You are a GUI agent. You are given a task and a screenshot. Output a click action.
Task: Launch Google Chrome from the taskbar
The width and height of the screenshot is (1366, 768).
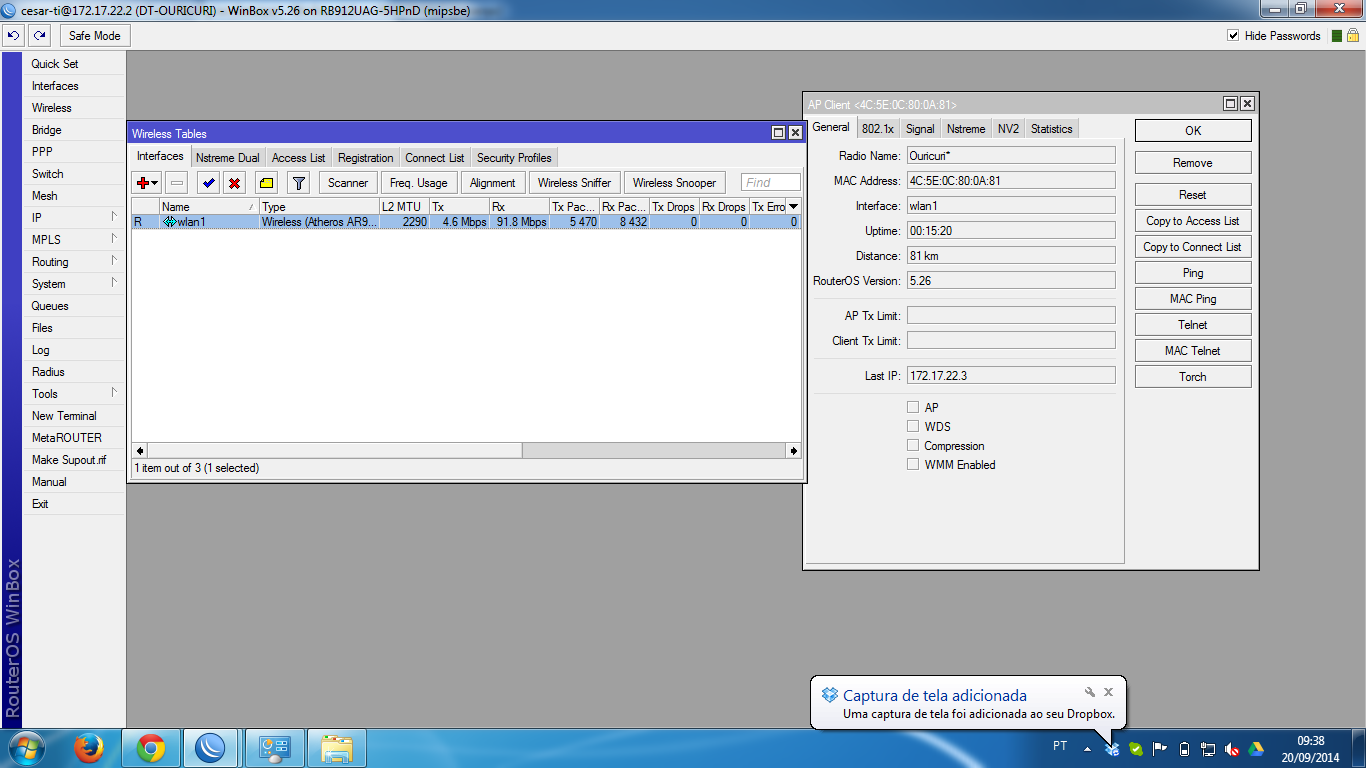(151, 748)
